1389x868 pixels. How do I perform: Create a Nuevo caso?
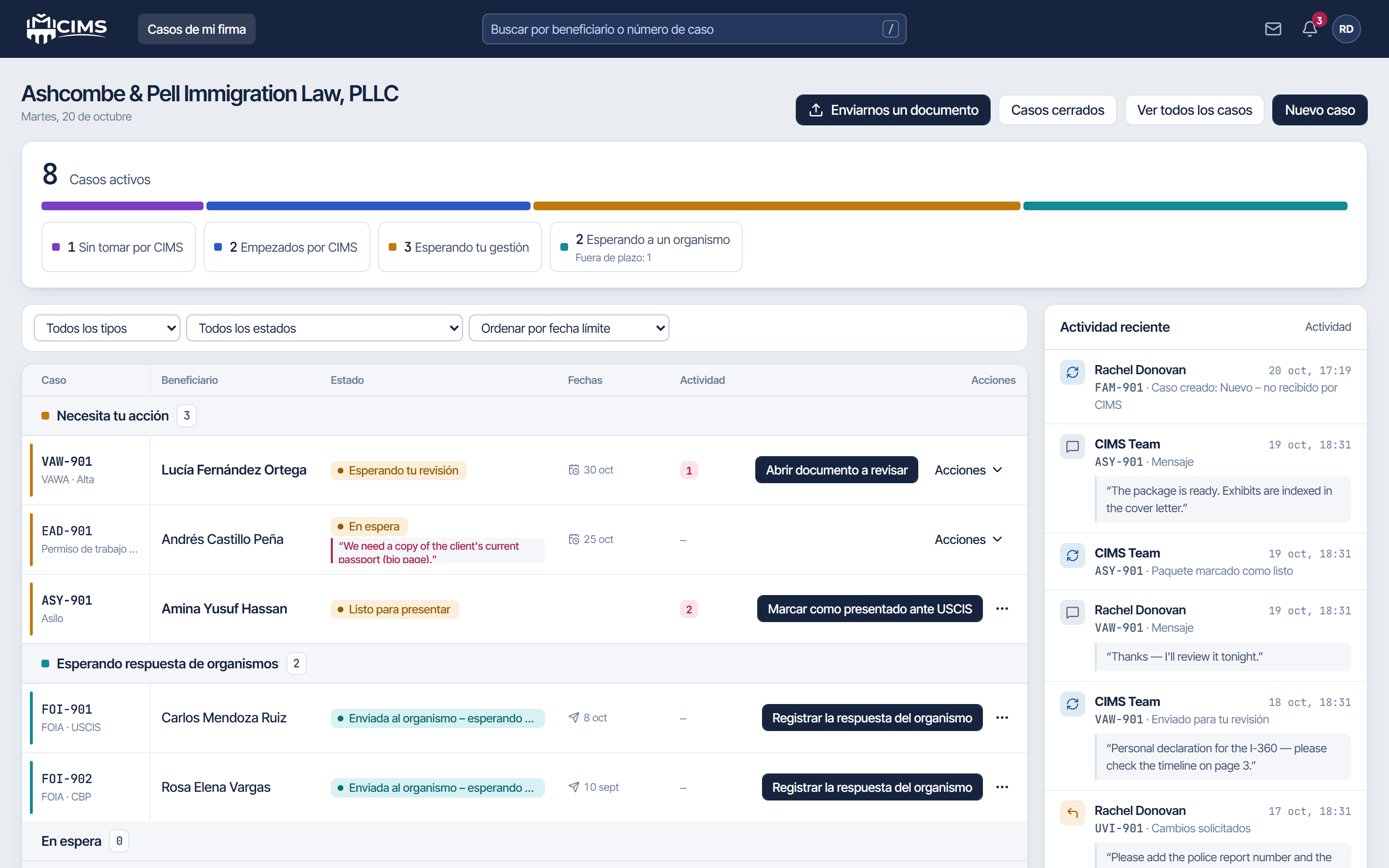(1320, 109)
